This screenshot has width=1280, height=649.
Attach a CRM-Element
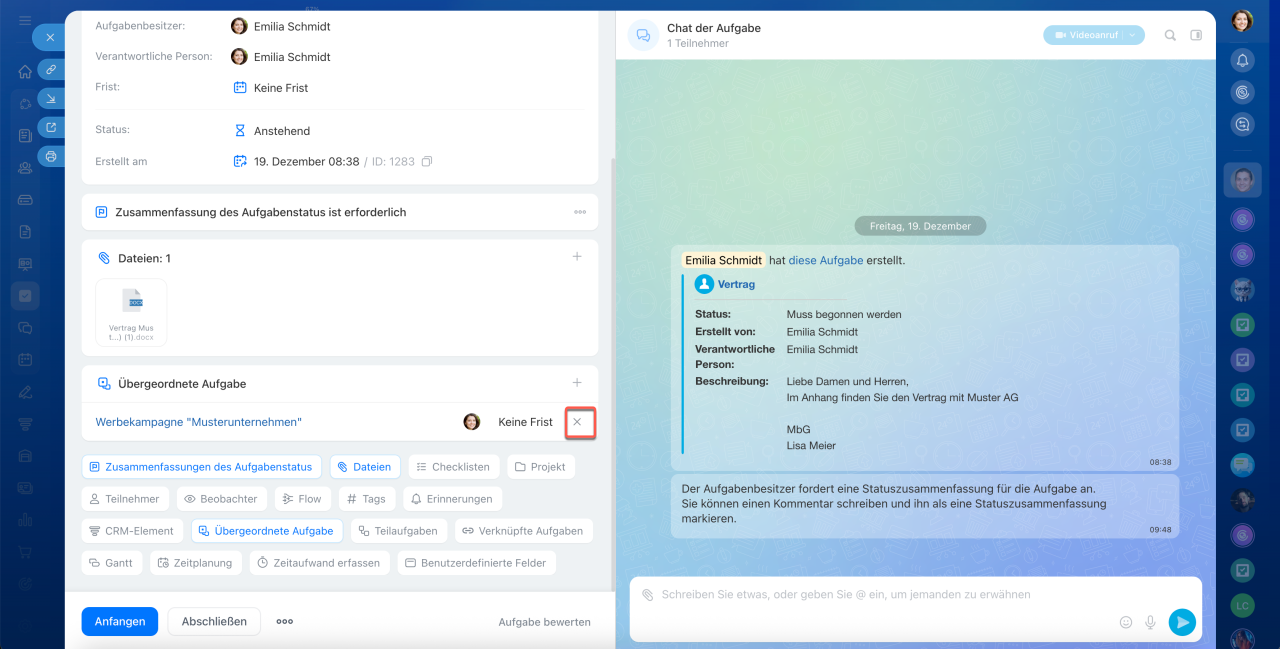coord(132,531)
